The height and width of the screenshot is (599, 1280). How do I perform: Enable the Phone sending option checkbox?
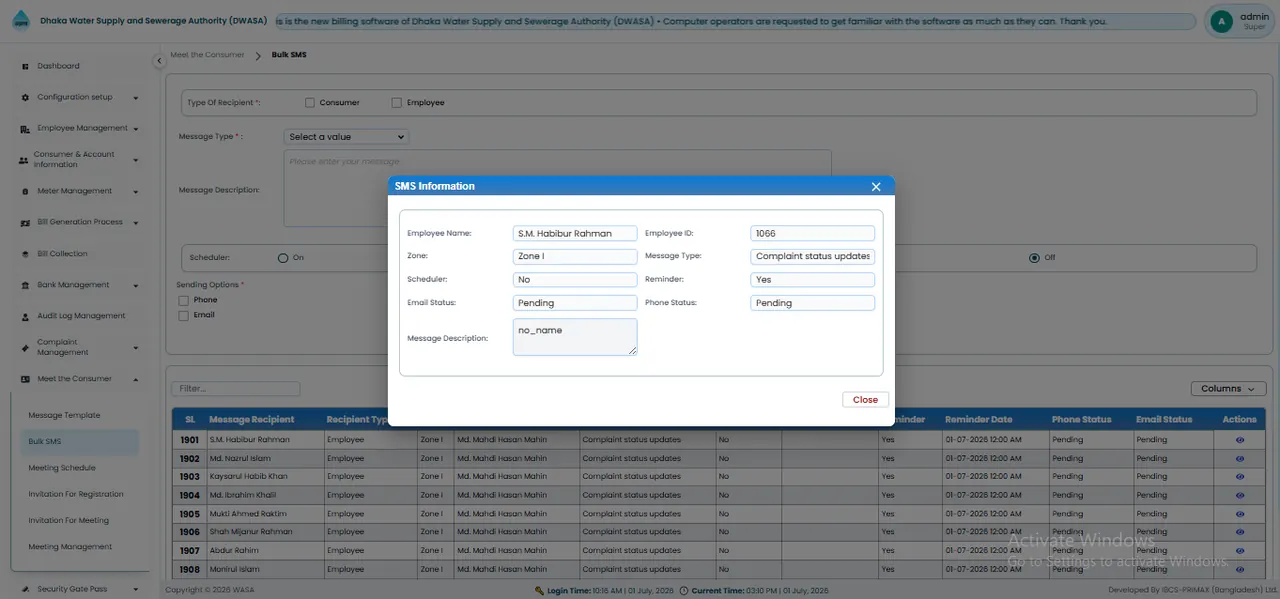coord(183,300)
